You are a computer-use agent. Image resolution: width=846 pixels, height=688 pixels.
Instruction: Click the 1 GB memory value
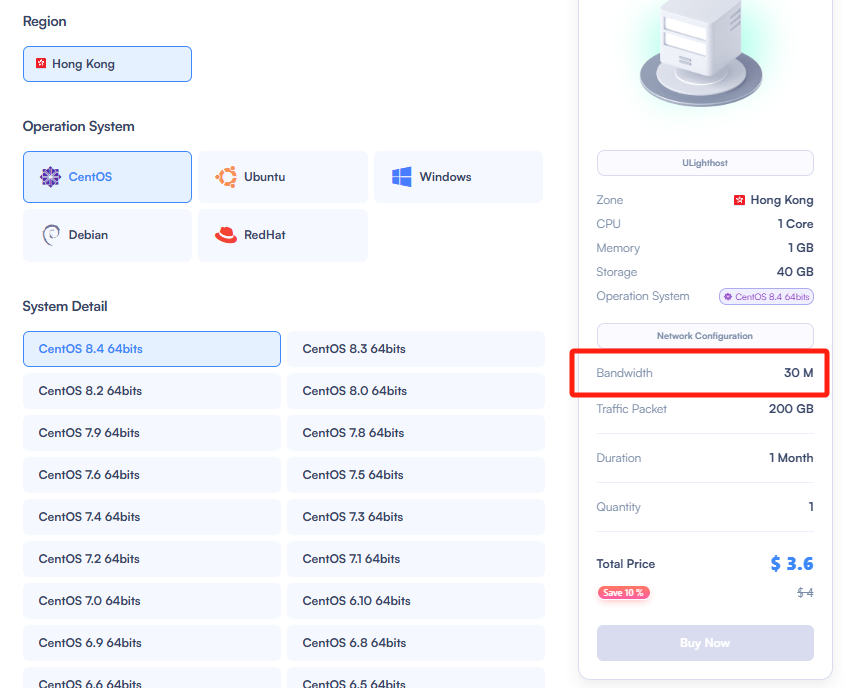(x=801, y=248)
